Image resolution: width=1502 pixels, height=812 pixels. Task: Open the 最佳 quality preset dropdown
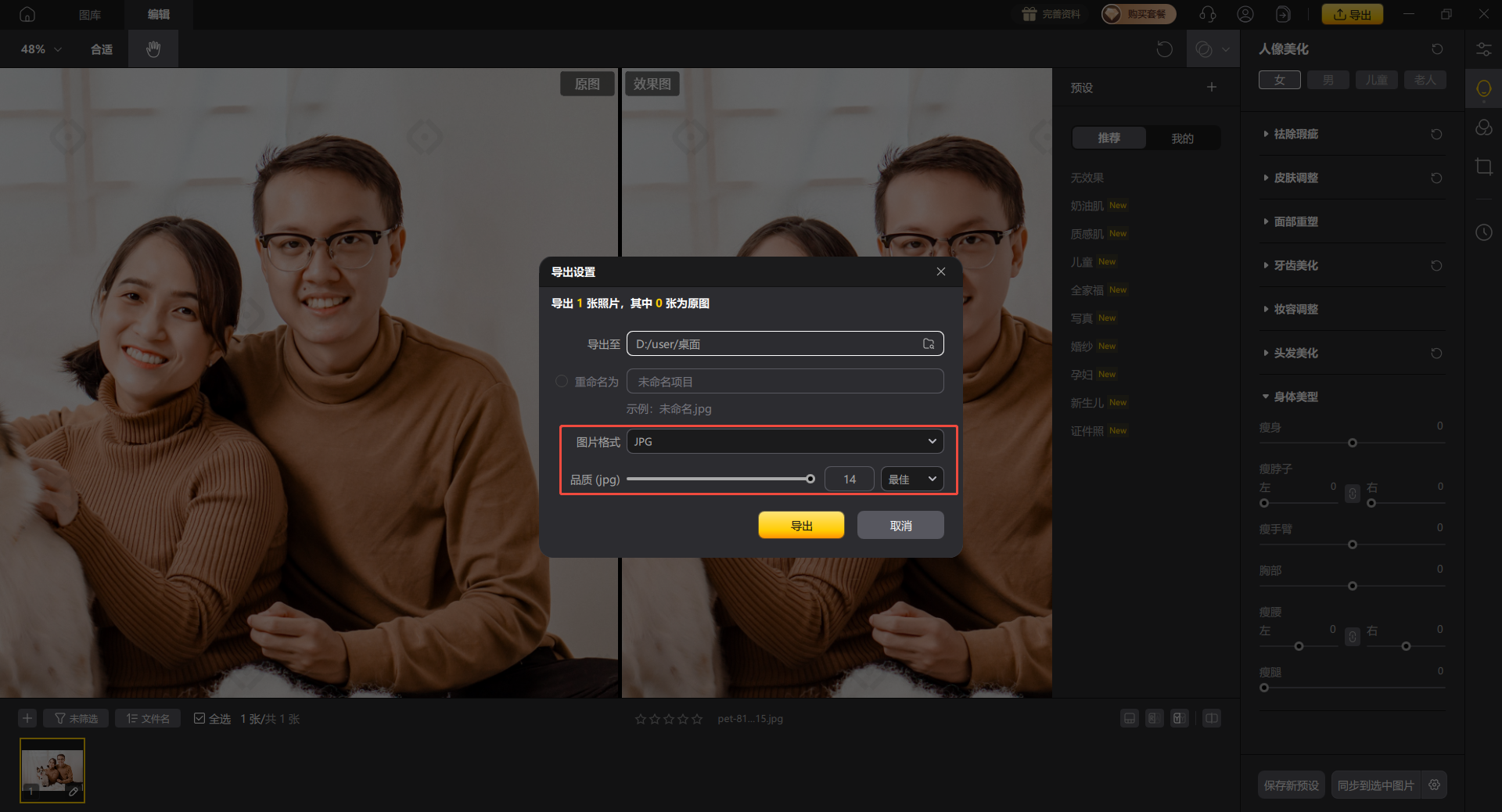point(911,480)
